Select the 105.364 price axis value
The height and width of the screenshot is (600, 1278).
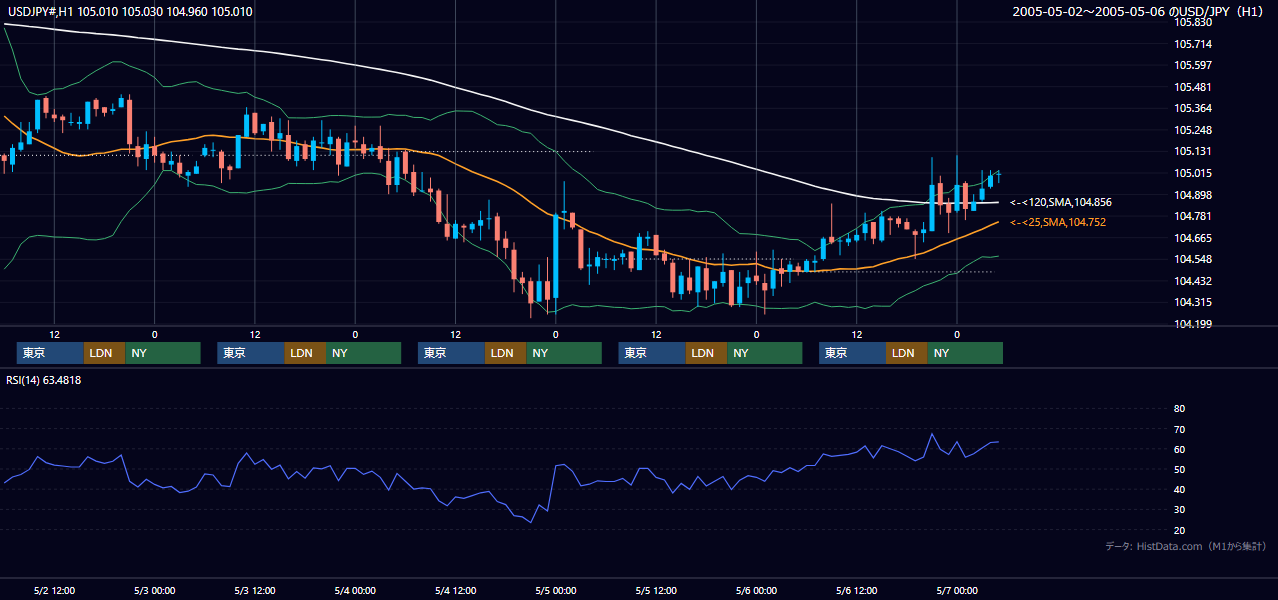pos(1193,108)
